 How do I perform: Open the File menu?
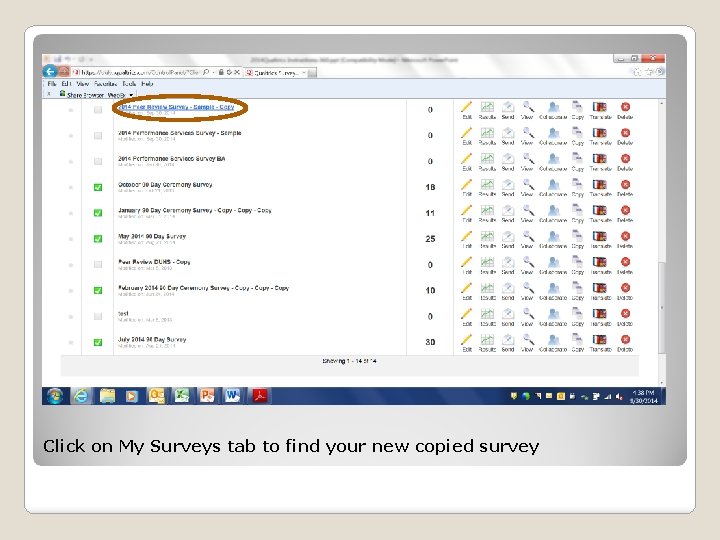click(x=52, y=84)
